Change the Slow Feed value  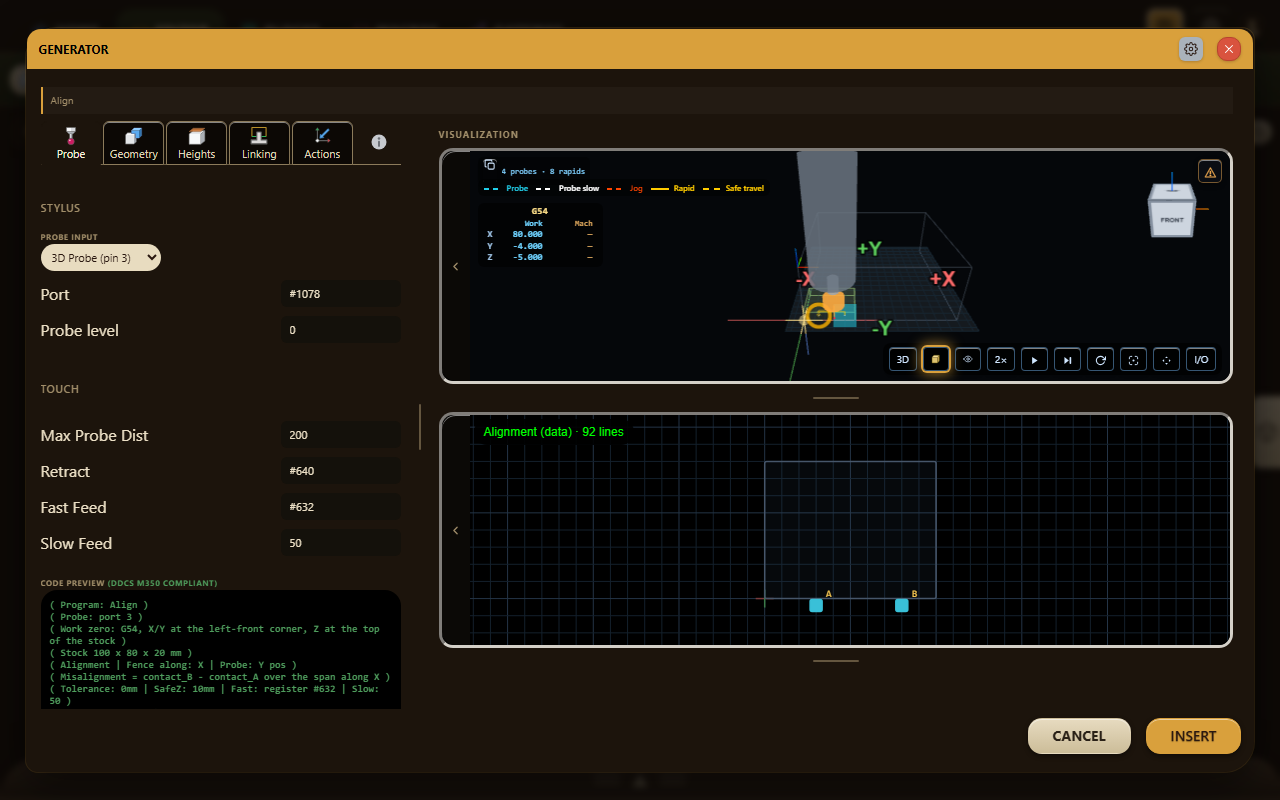click(x=341, y=543)
